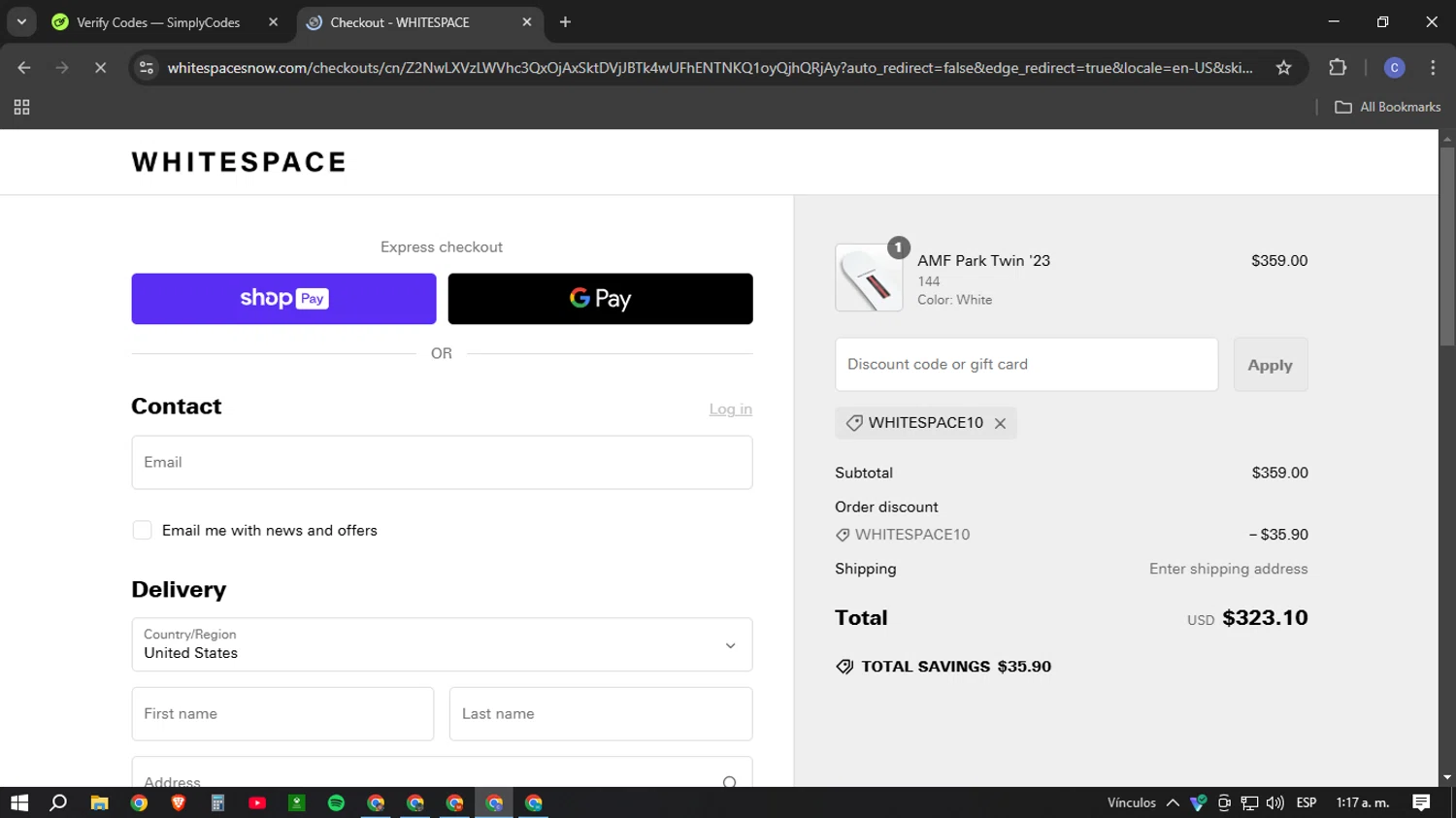Click the AMF Park Twin '23 thumbnail
The image size is (1456, 818).
[x=869, y=278]
